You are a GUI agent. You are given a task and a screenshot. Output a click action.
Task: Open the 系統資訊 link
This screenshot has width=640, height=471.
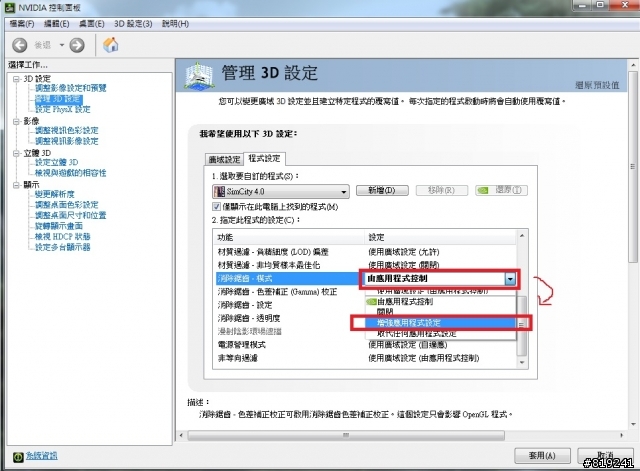[42, 456]
